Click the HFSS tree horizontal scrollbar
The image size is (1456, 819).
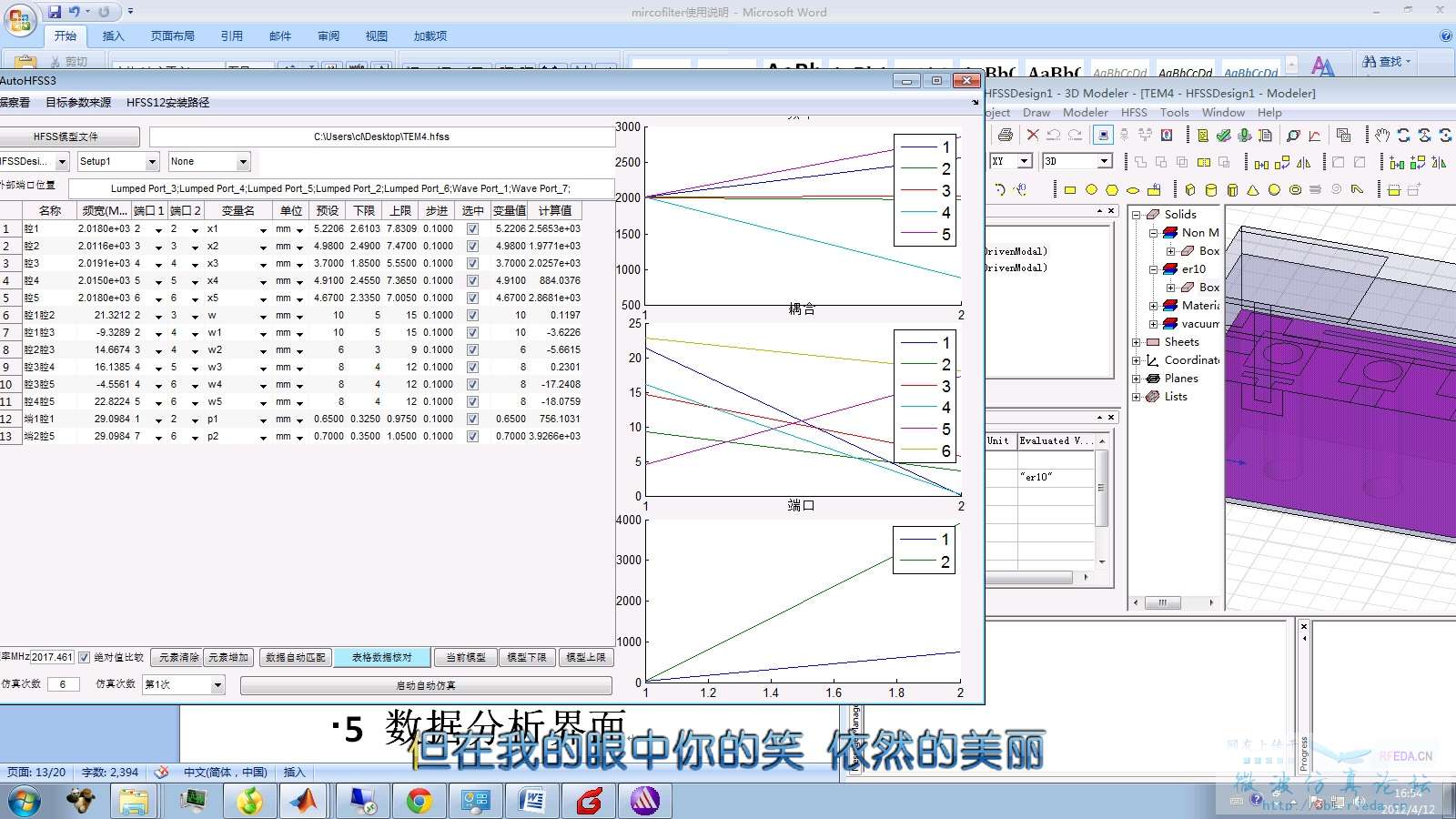pos(1173,602)
